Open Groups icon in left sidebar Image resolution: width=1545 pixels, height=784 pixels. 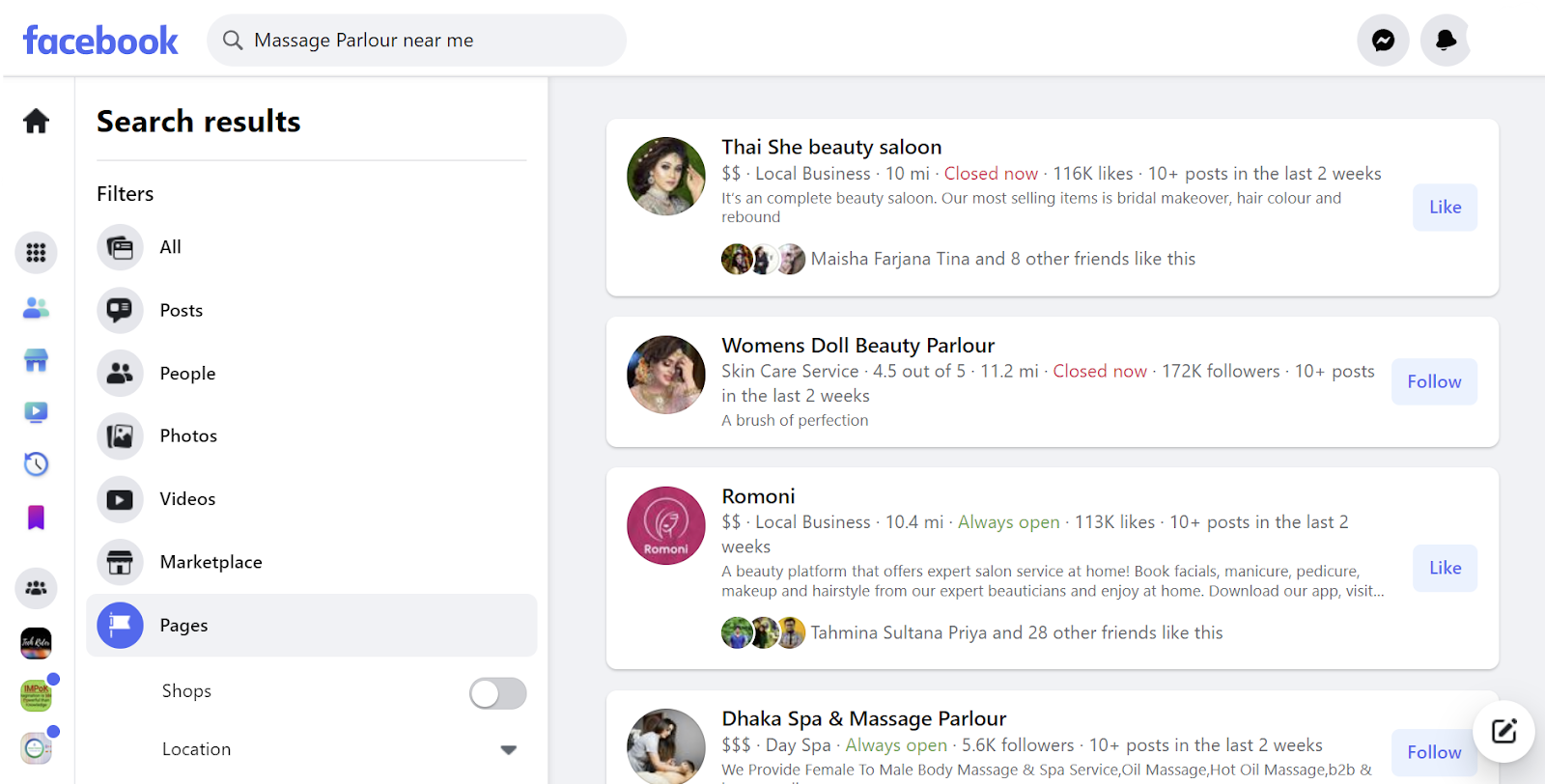[36, 588]
